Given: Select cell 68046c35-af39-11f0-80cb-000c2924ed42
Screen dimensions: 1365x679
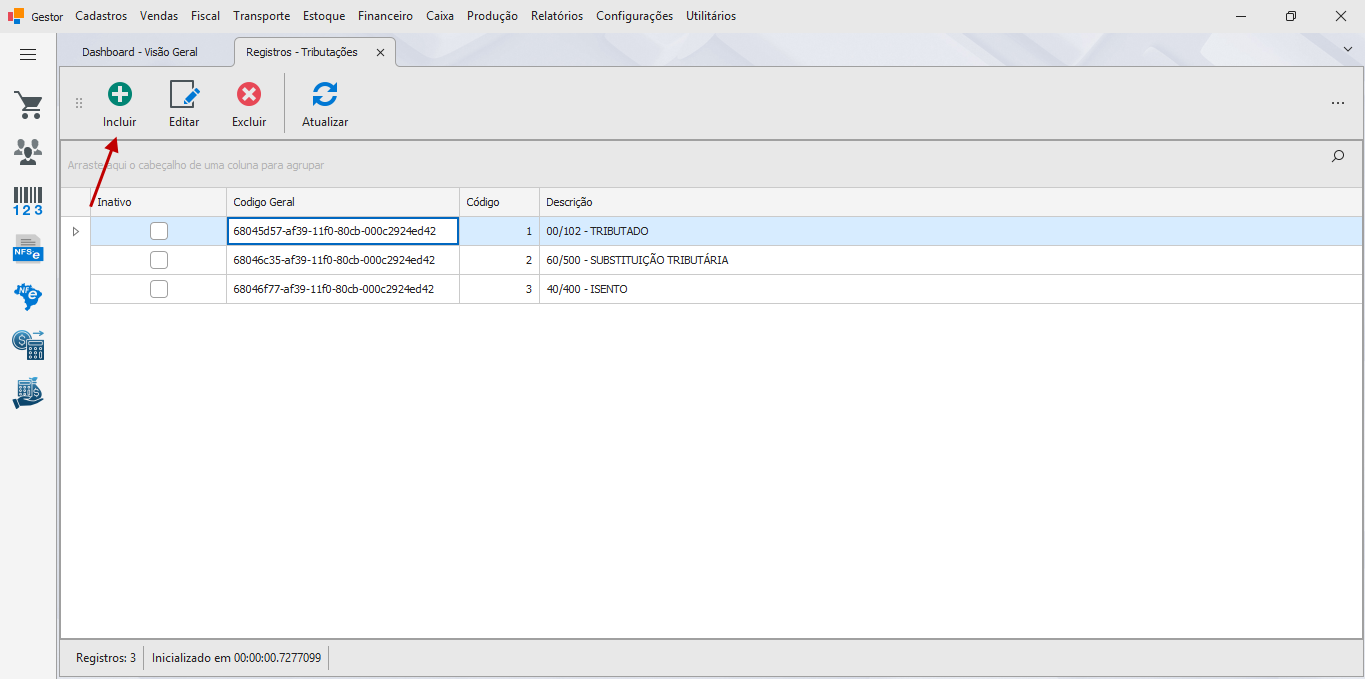Looking at the screenshot, I should point(343,260).
